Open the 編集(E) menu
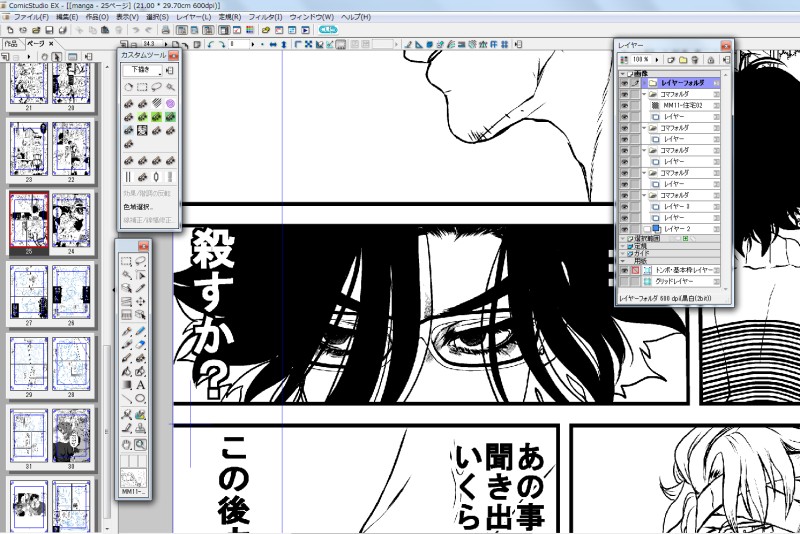The image size is (800, 534). [67, 17]
